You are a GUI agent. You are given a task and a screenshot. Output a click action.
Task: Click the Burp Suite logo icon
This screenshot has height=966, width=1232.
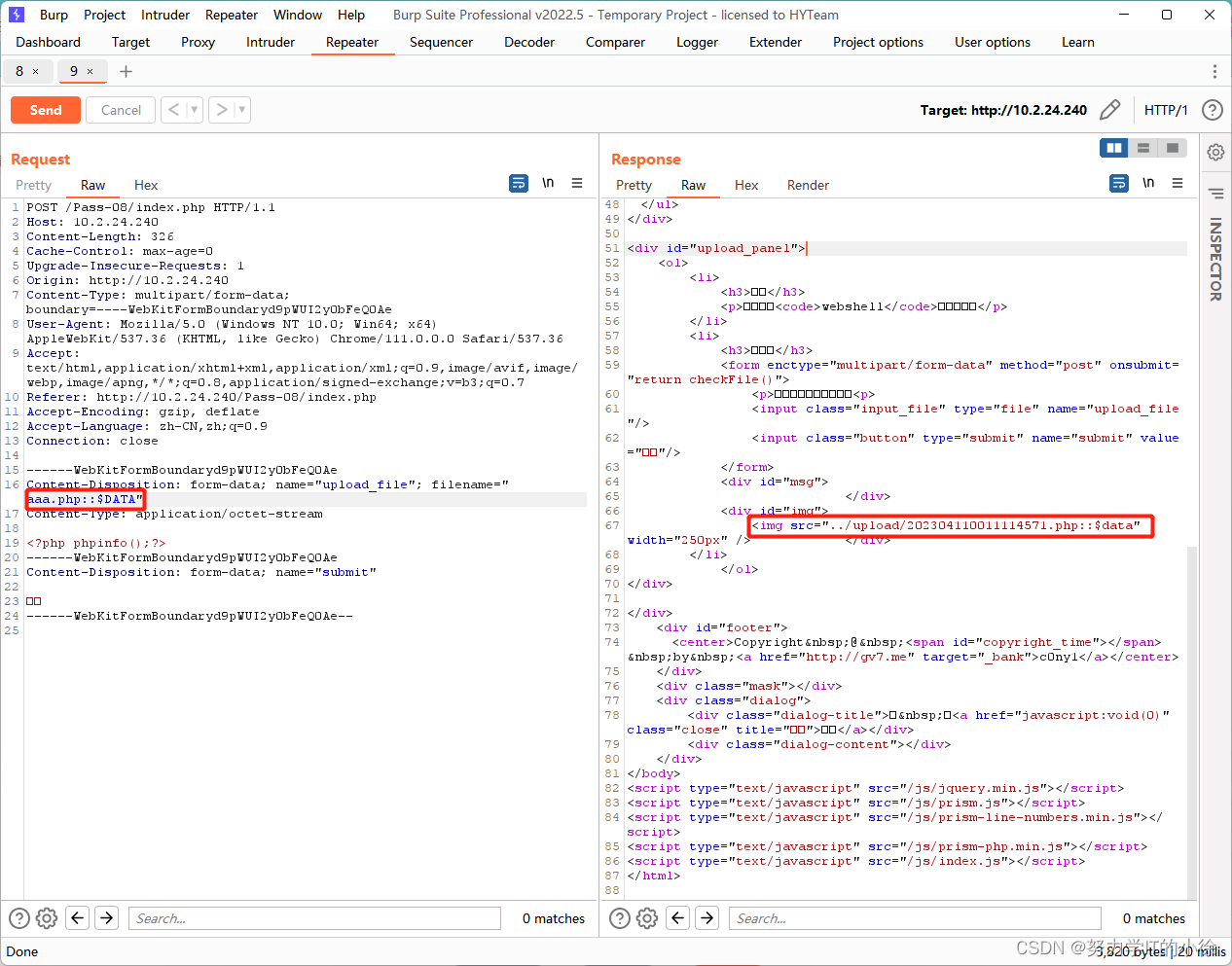pos(16,15)
